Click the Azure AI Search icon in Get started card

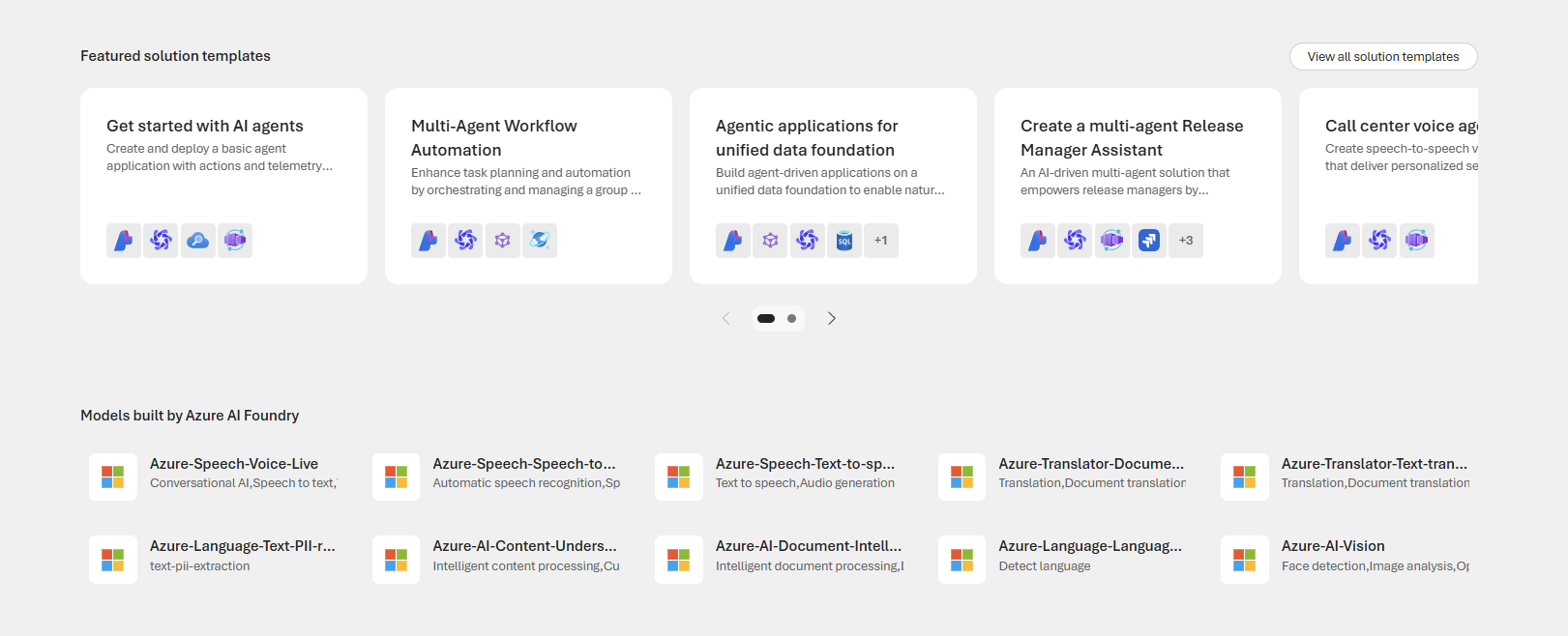pos(198,241)
